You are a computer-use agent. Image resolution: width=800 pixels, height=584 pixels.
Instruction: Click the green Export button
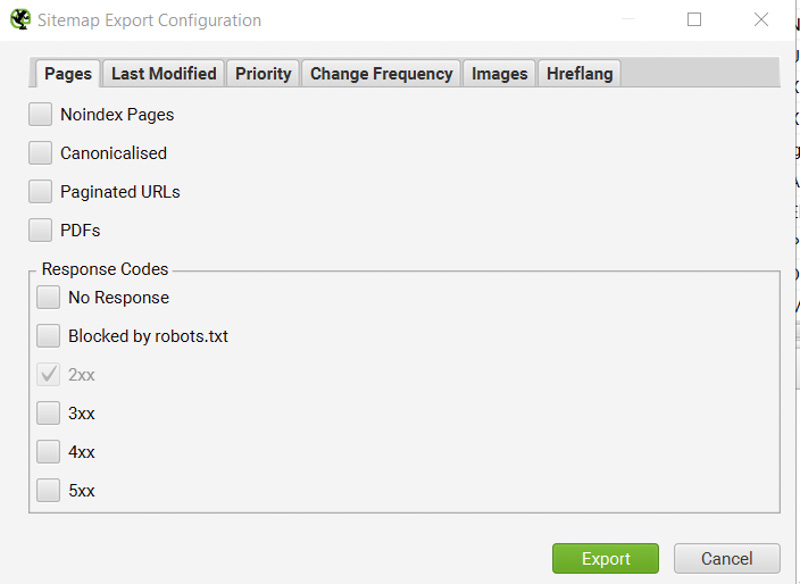(605, 559)
